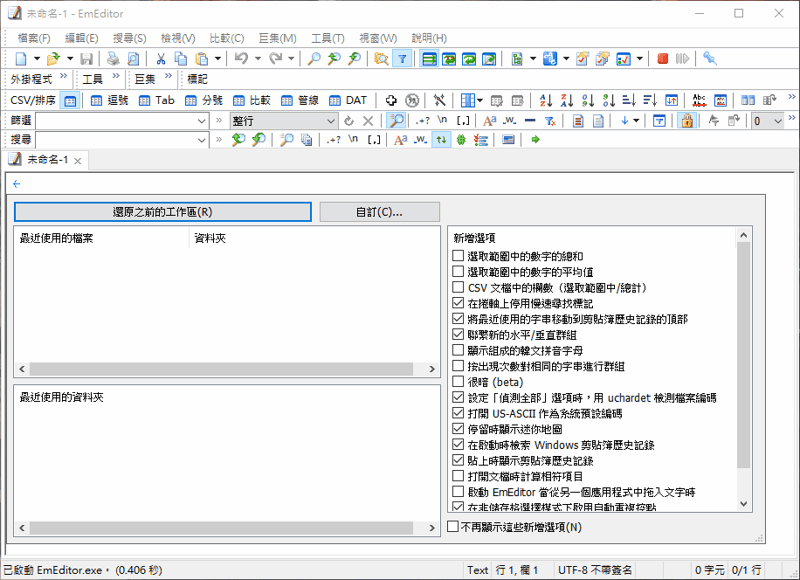Toggle 打開文檔時計算相符項目 checkbox
Screen dimensions: 800x580
458,476
